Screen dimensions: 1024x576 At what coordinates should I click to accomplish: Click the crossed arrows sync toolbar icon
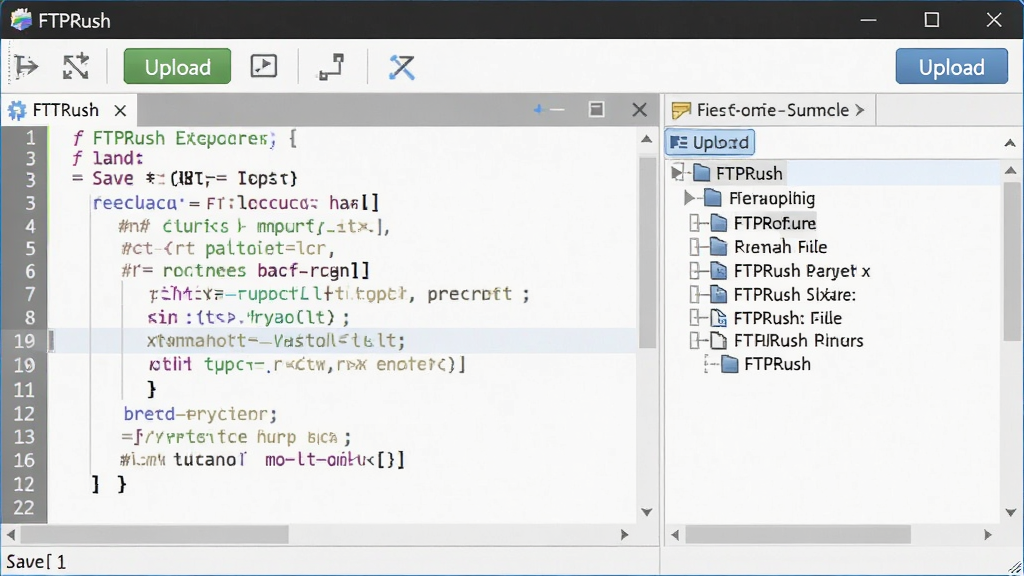coord(76,67)
